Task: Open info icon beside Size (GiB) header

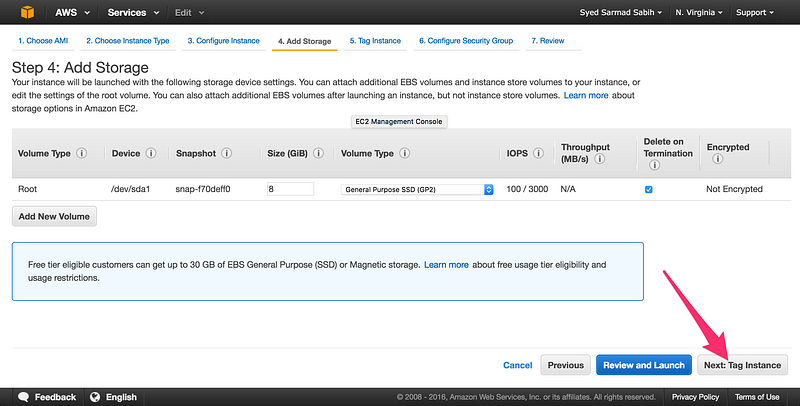Action: point(318,153)
